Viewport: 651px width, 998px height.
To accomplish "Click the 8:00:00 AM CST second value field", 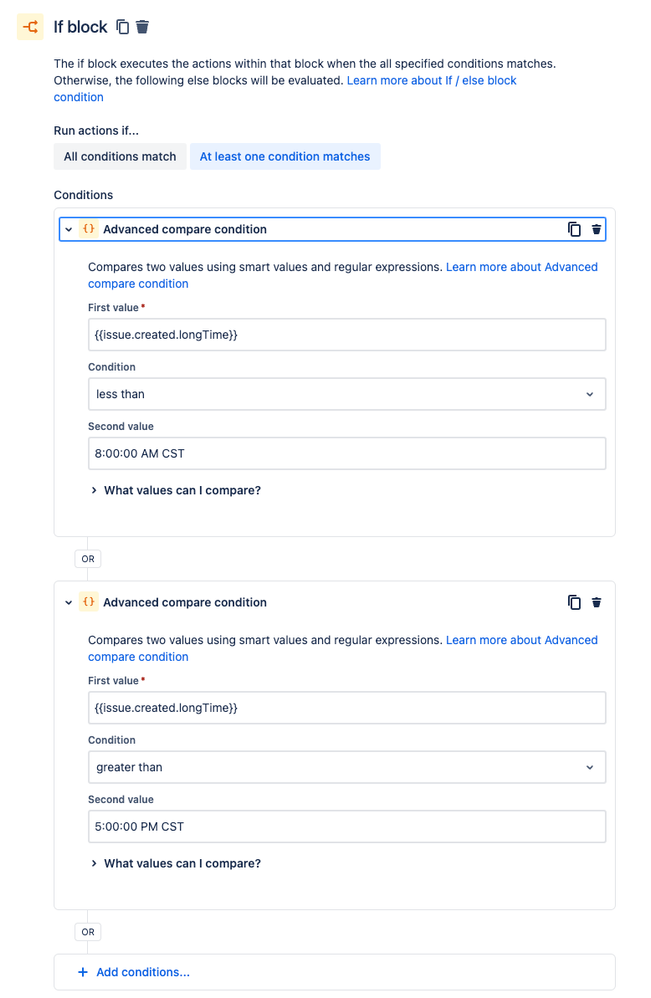I will 346,453.
